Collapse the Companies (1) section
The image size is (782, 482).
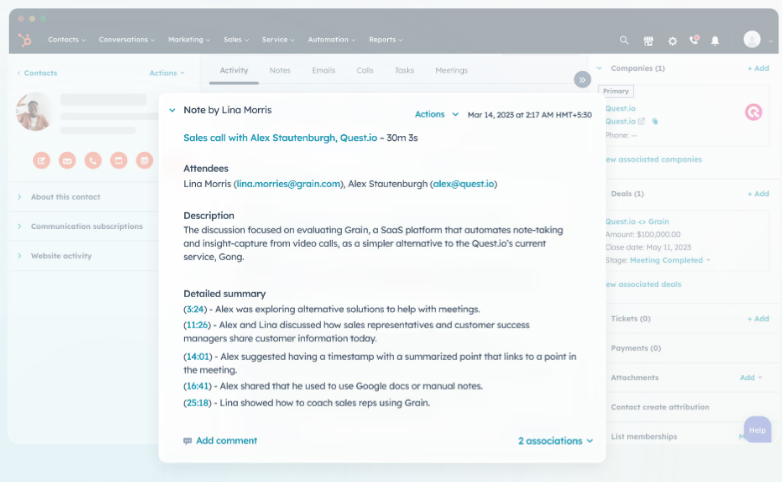[599, 68]
